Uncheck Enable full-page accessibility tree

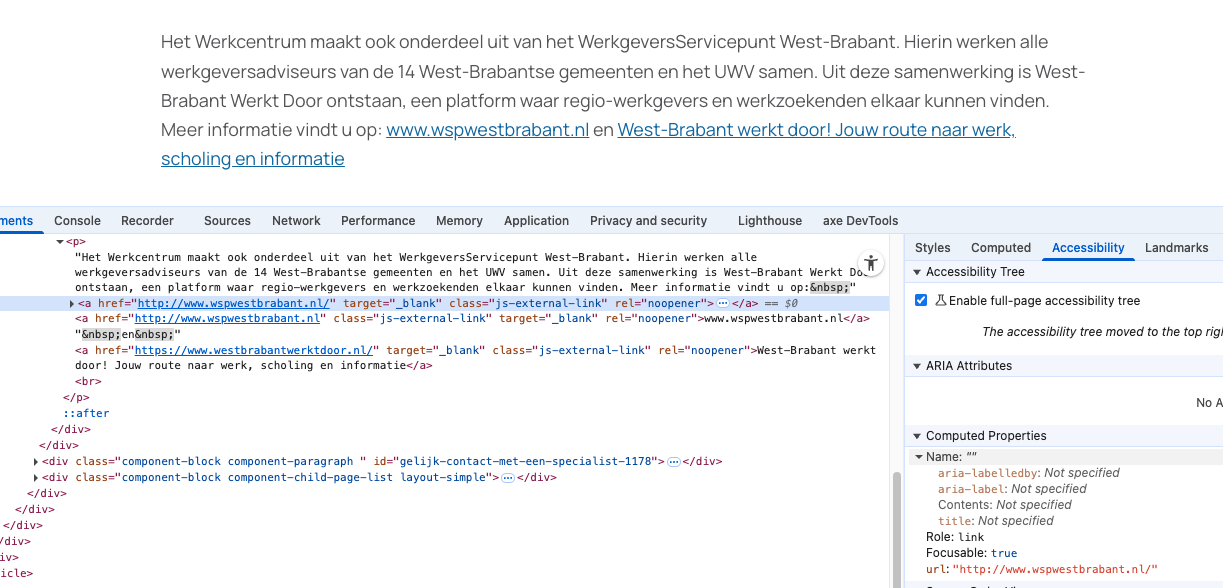[x=921, y=298]
